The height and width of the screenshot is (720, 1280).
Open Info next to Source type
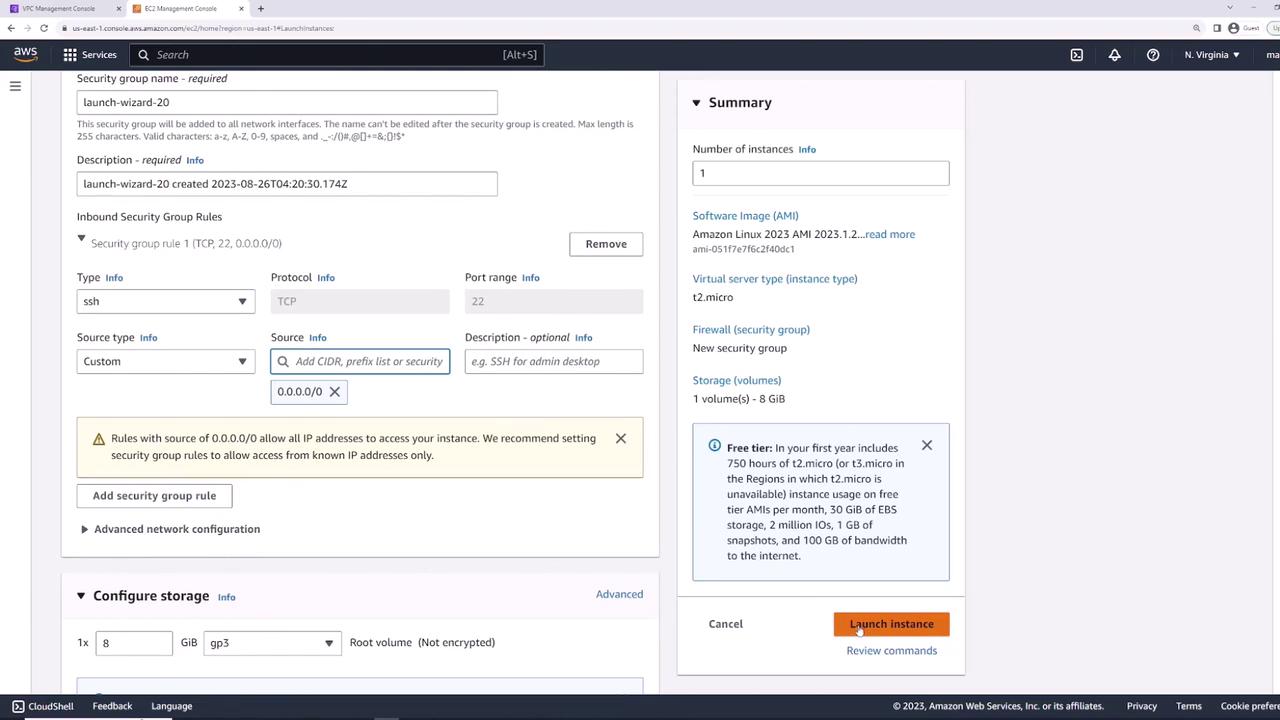point(148,338)
